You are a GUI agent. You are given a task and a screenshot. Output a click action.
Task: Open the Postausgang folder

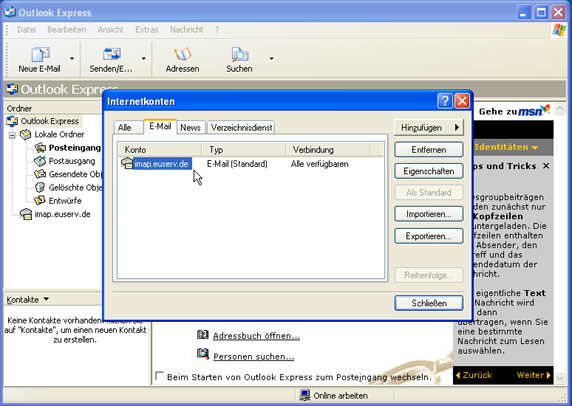72,161
